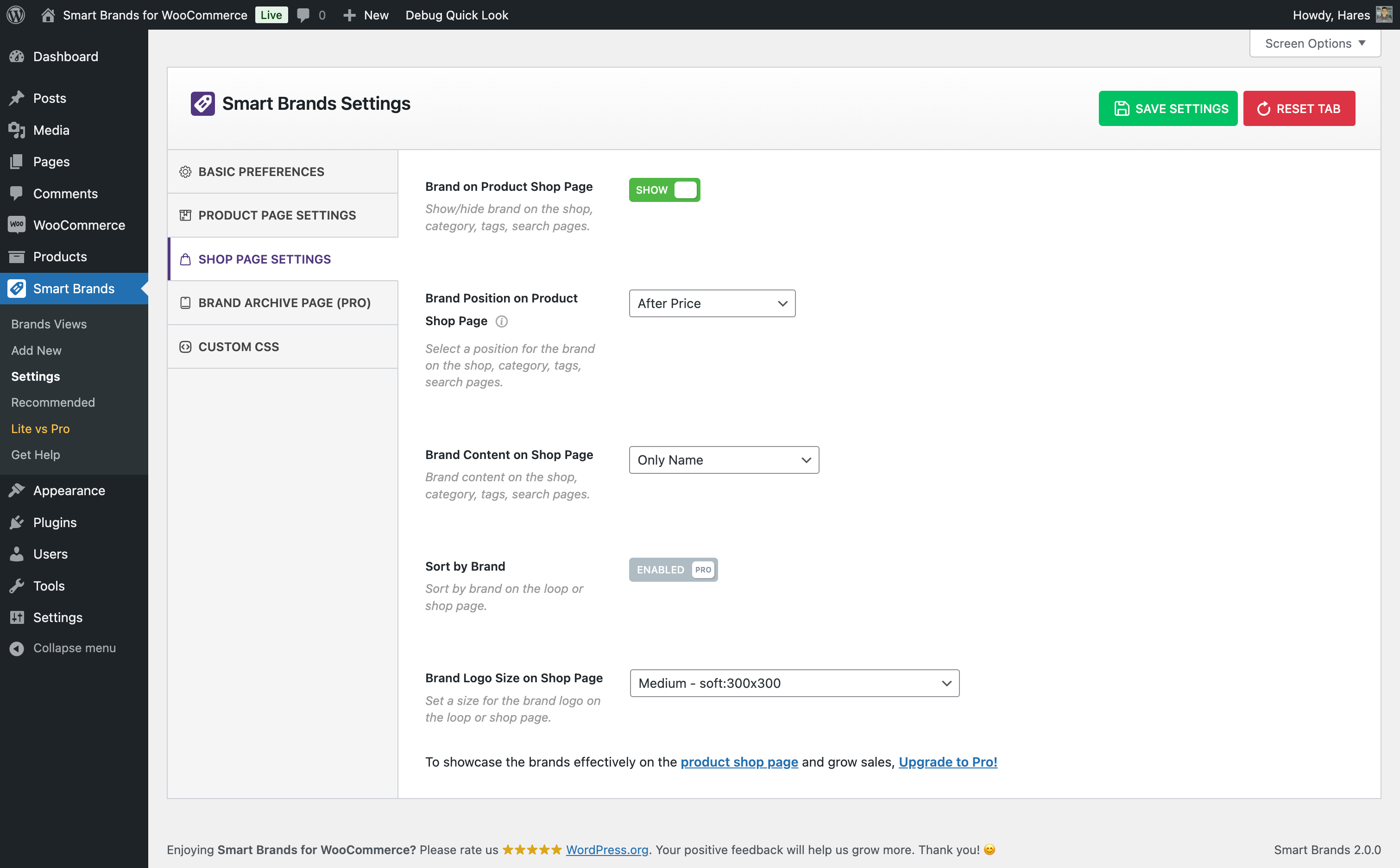Viewport: 1400px width, 868px height.
Task: Open Lite vs Pro submenu item
Action: pyautogui.click(x=40, y=429)
